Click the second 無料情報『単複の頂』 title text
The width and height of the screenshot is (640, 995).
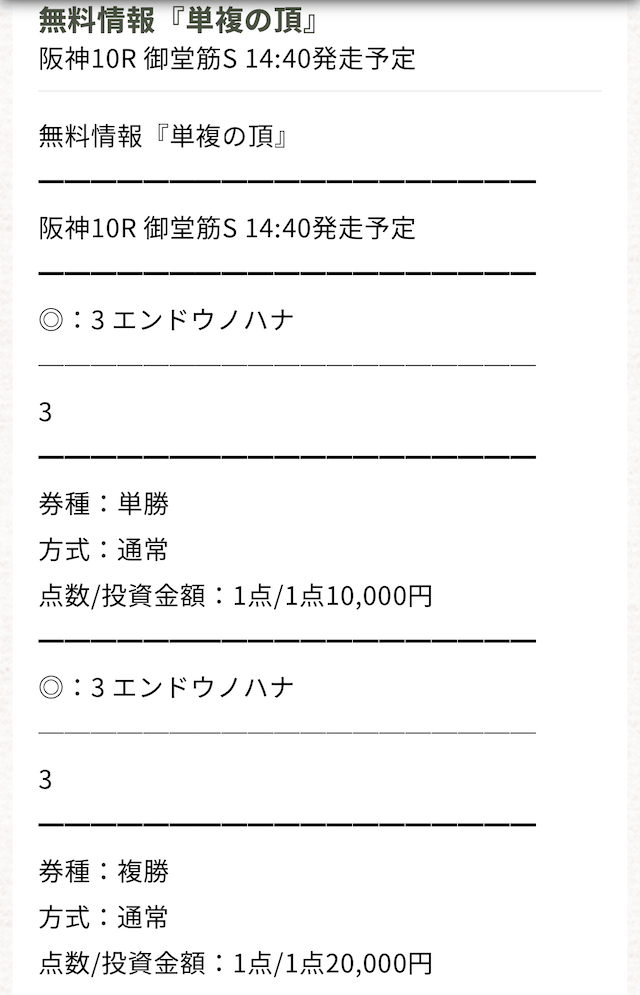click(164, 136)
